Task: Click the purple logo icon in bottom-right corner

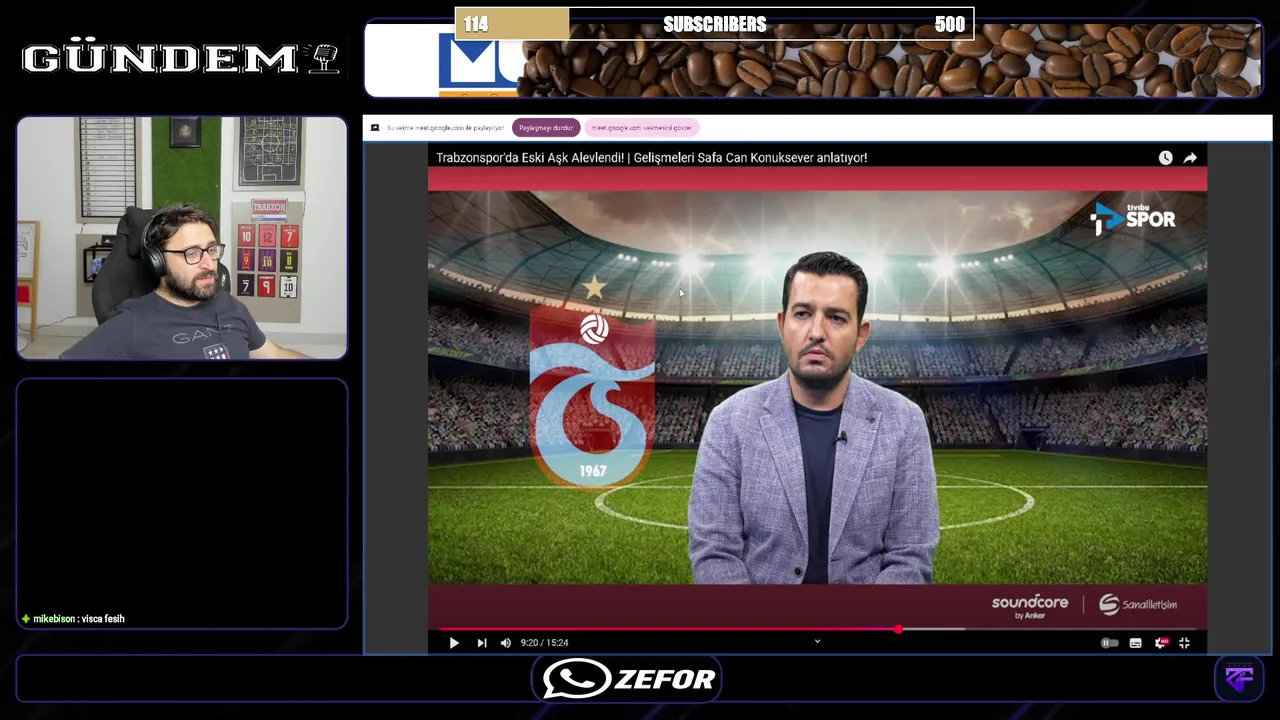Action: click(x=1240, y=679)
